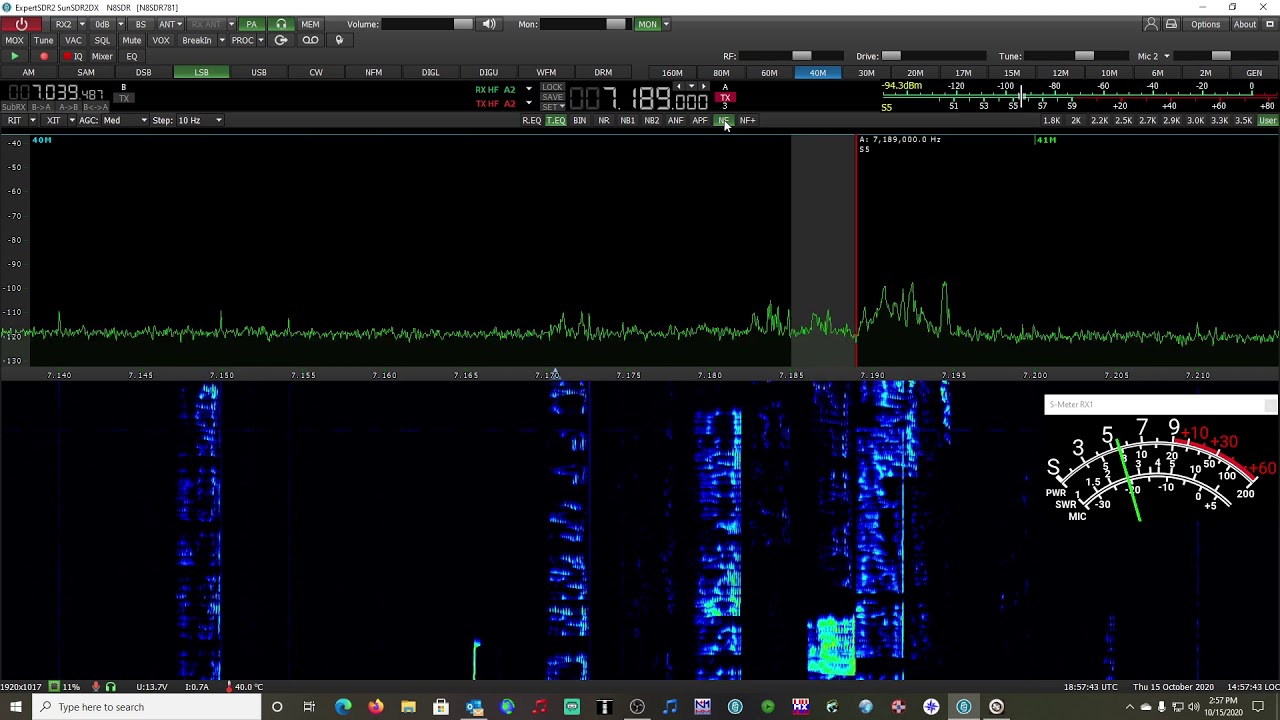Click the green play button
This screenshot has height=720, width=1280.
pos(14,56)
